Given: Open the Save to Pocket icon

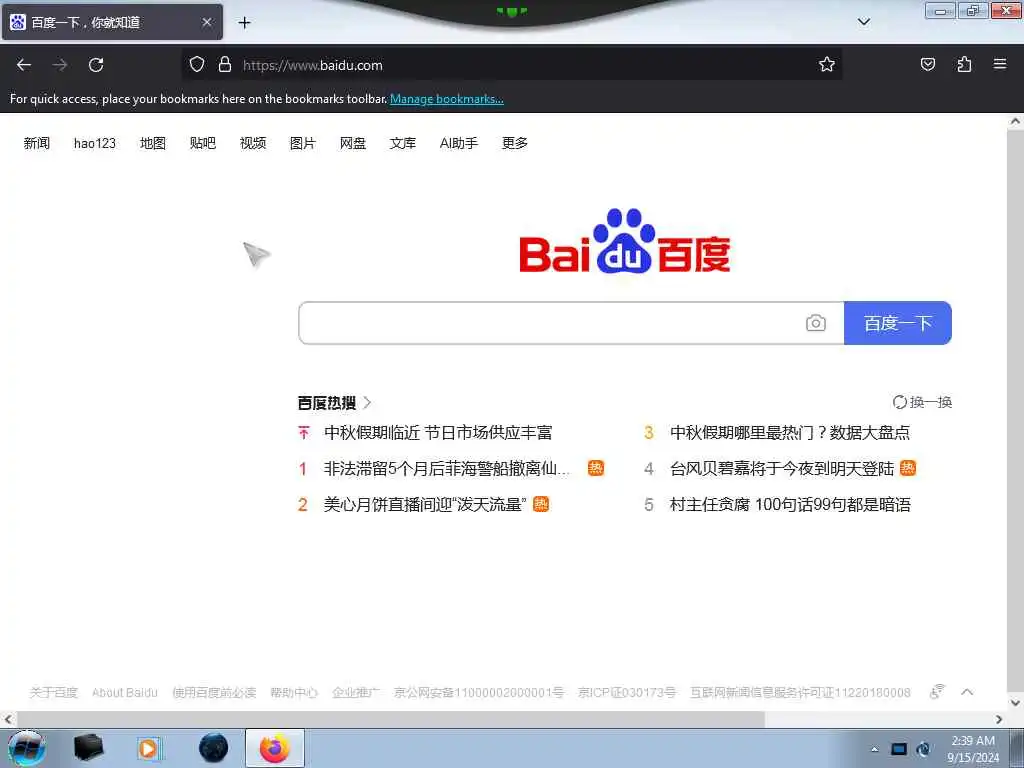Looking at the screenshot, I should (x=927, y=64).
